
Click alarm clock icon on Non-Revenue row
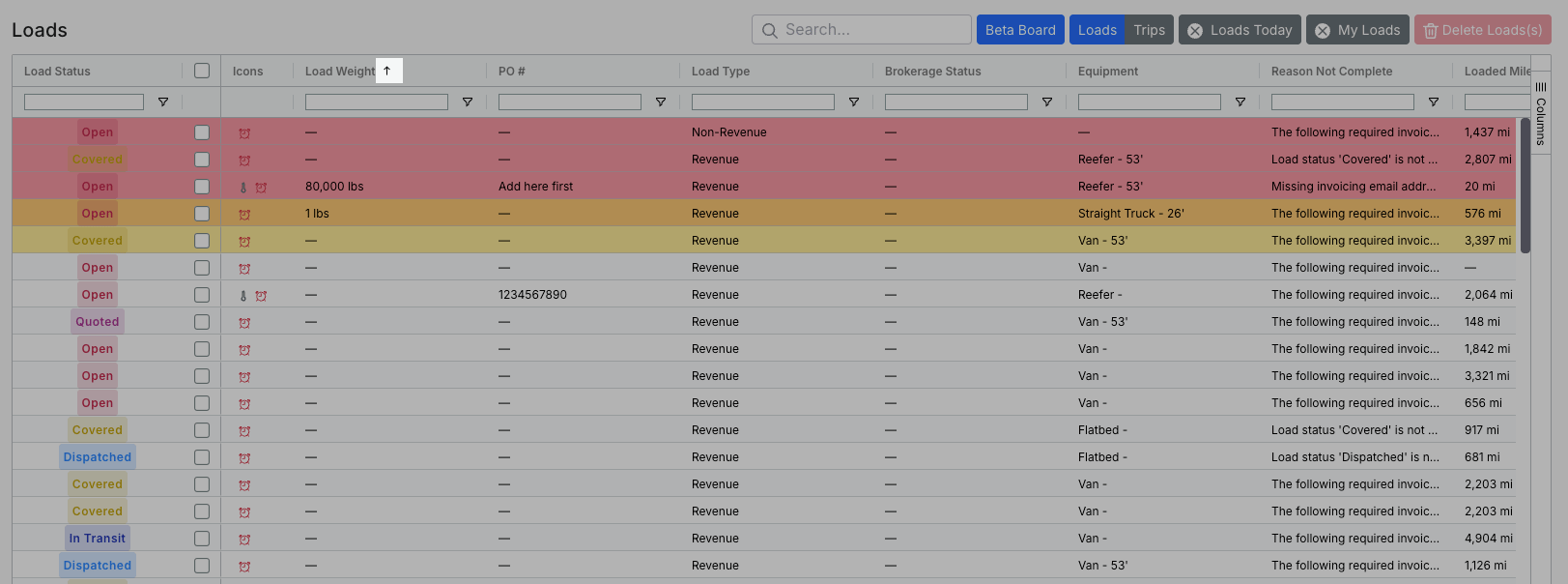[x=244, y=133]
